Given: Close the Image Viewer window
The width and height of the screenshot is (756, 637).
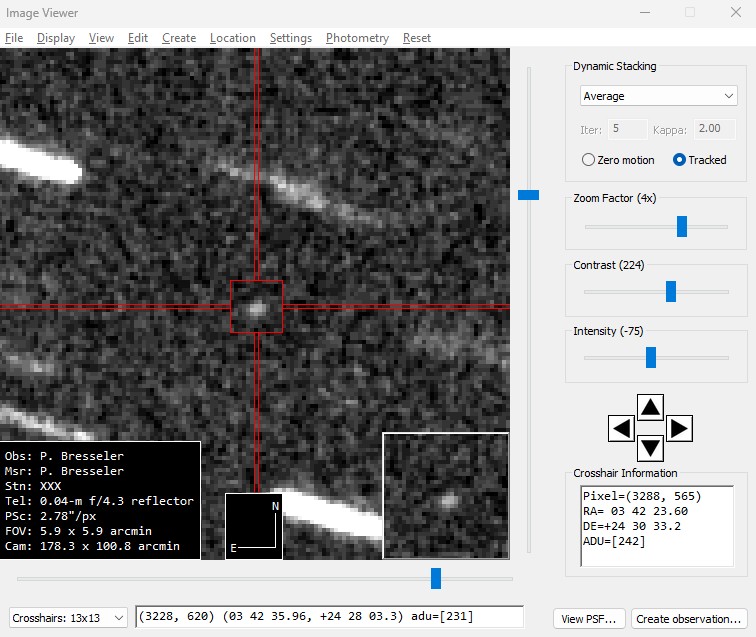Looking at the screenshot, I should point(736,12).
